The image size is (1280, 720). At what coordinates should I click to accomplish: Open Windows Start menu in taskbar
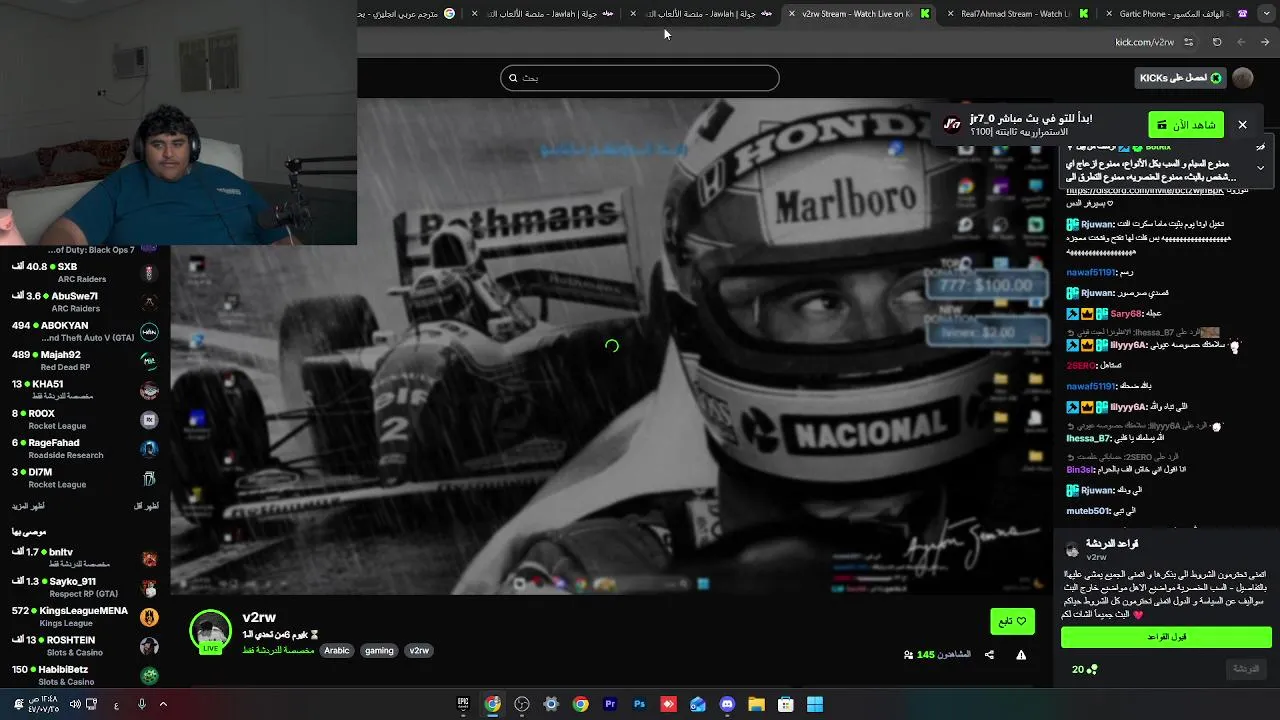(x=815, y=704)
